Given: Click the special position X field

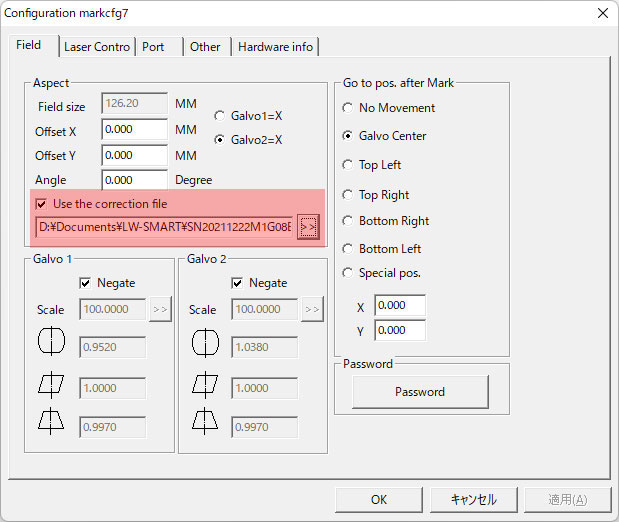Looking at the screenshot, I should pyautogui.click(x=400, y=305).
